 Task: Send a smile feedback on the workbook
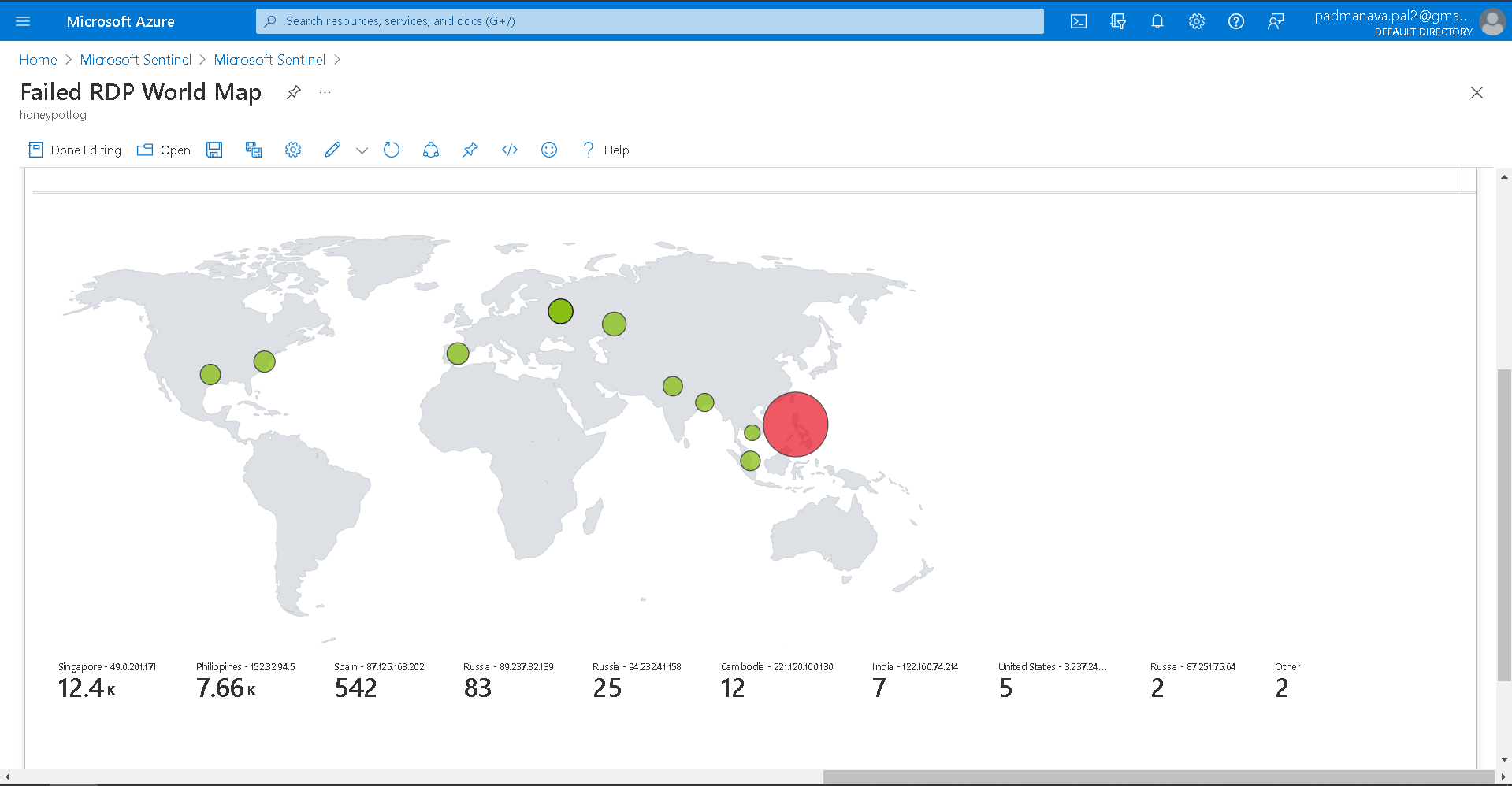pos(548,150)
